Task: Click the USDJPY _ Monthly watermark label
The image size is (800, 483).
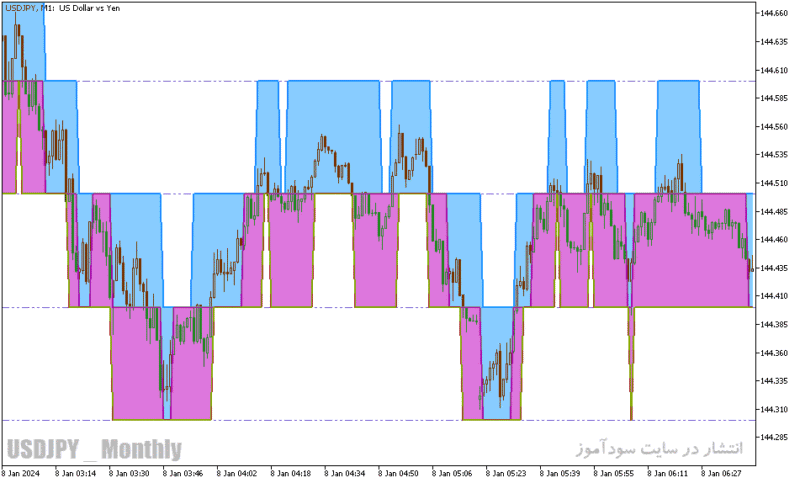Action: click(94, 449)
